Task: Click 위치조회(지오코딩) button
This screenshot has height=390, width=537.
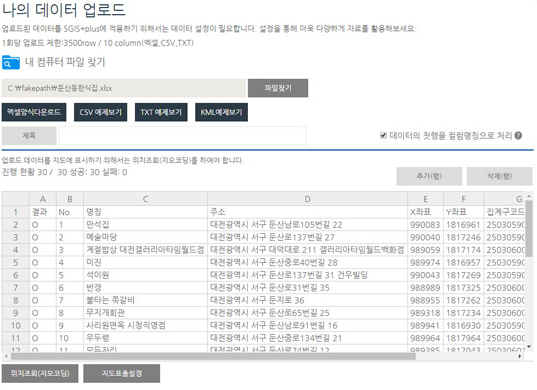Action: [x=40, y=373]
